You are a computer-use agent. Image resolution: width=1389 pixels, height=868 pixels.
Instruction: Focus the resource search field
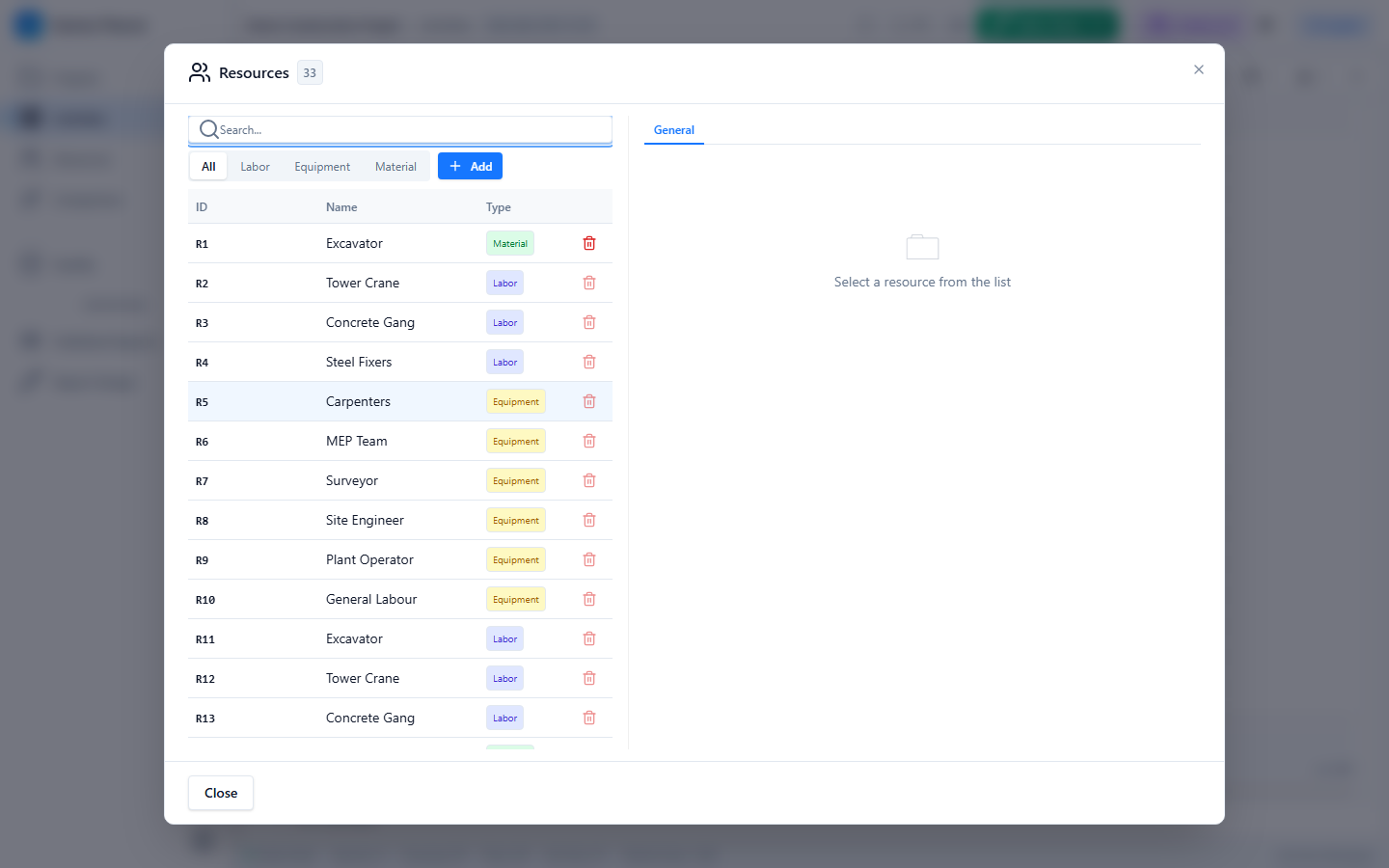point(400,130)
